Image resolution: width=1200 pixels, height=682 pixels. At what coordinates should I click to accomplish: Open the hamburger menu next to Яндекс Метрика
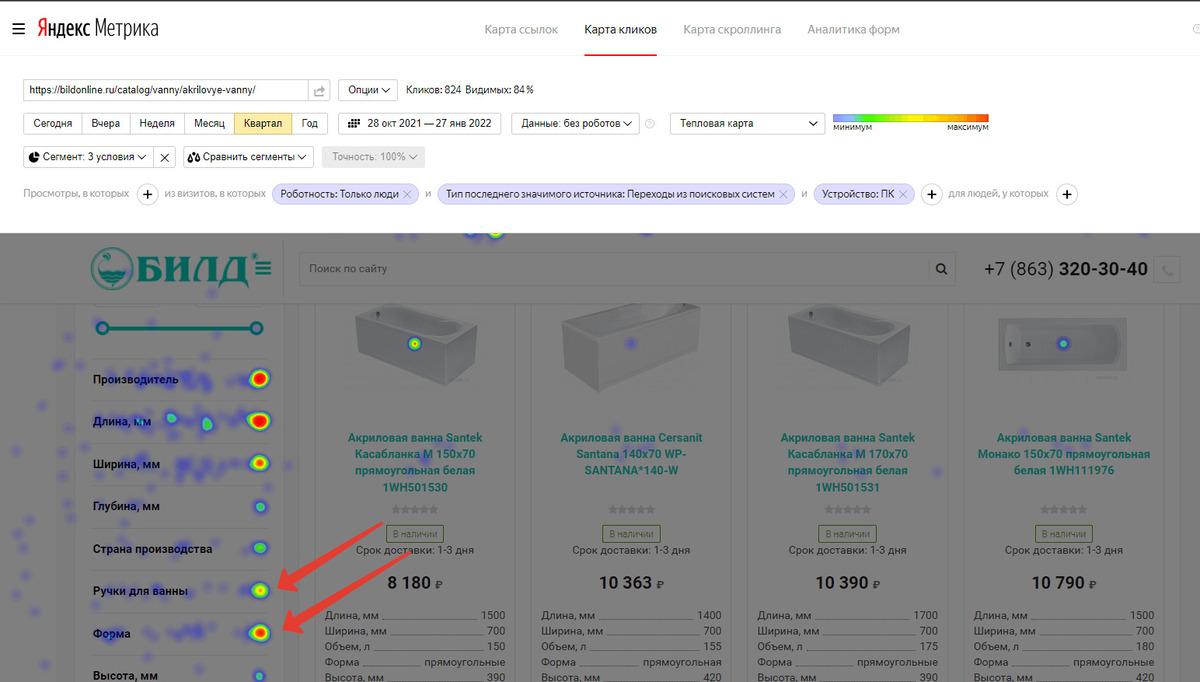18,29
